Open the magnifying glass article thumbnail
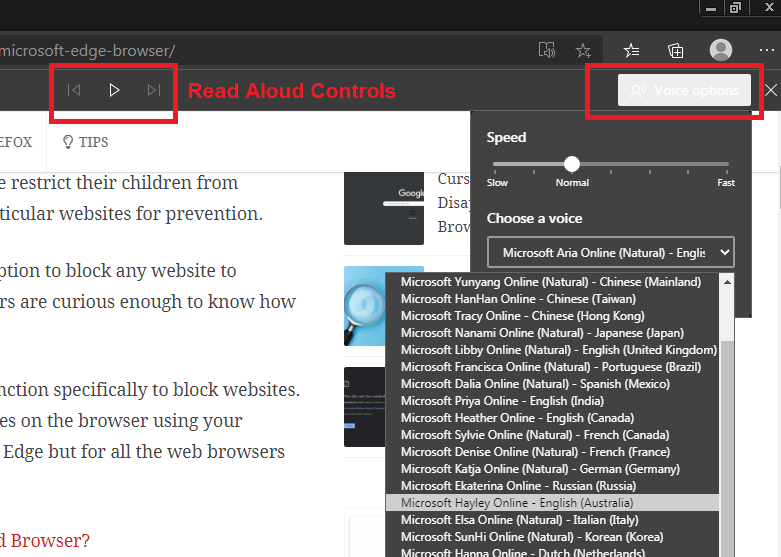This screenshot has height=557, width=781. point(365,306)
